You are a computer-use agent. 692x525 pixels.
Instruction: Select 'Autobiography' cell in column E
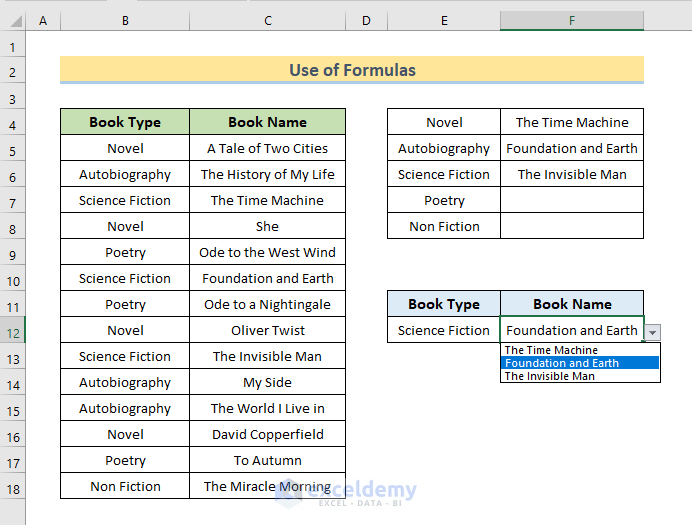click(444, 148)
